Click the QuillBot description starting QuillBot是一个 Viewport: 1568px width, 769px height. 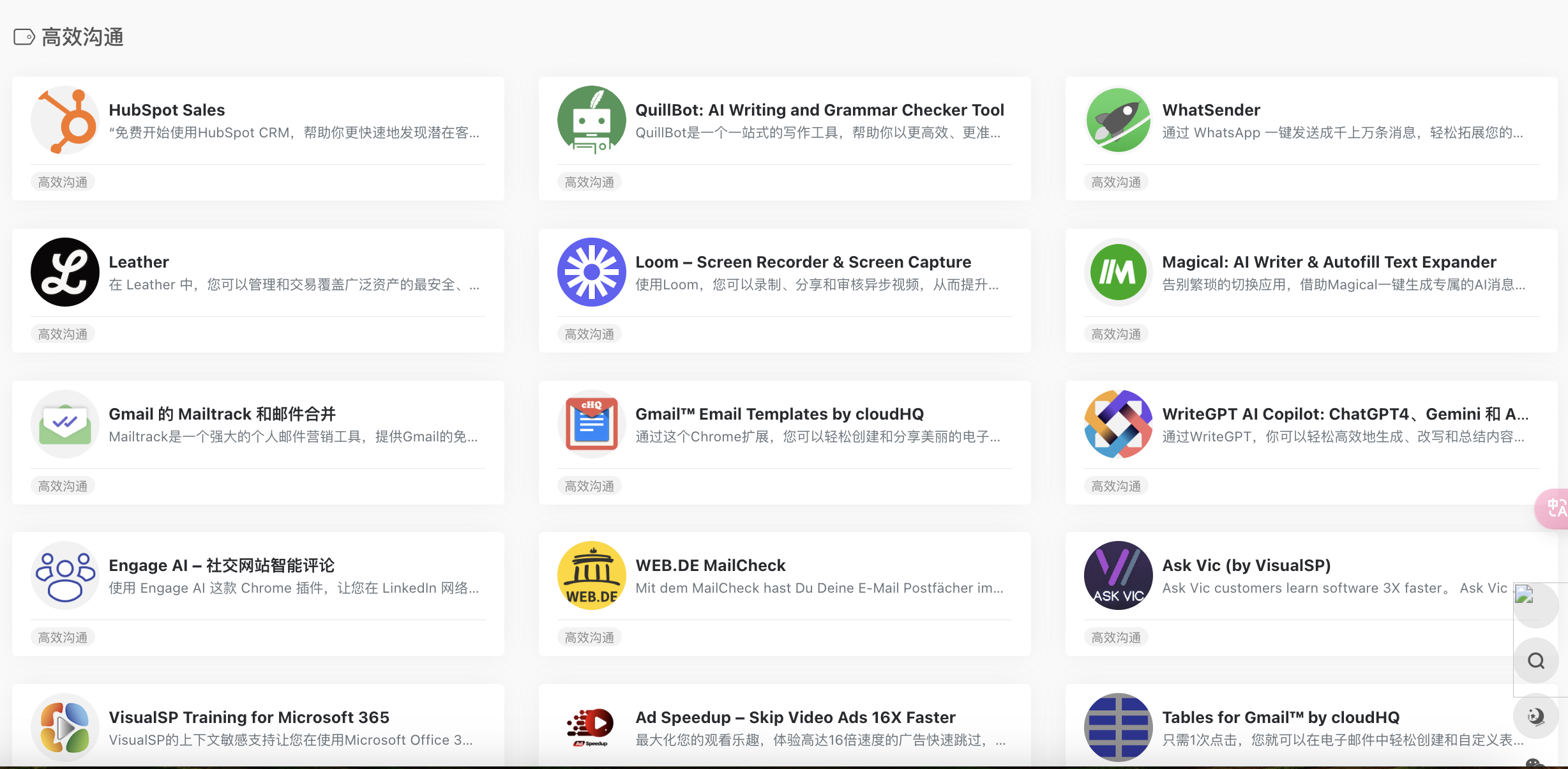pyautogui.click(x=818, y=132)
